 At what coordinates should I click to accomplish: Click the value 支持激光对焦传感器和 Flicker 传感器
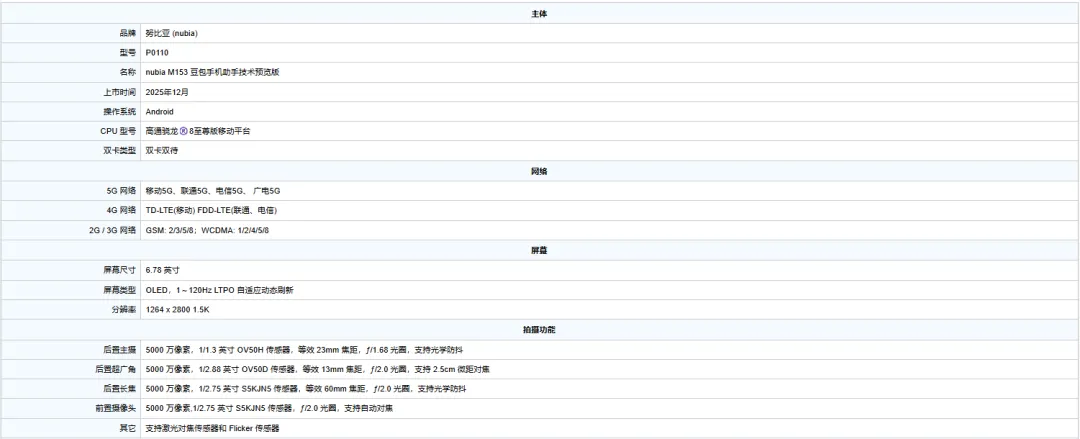tap(212, 429)
